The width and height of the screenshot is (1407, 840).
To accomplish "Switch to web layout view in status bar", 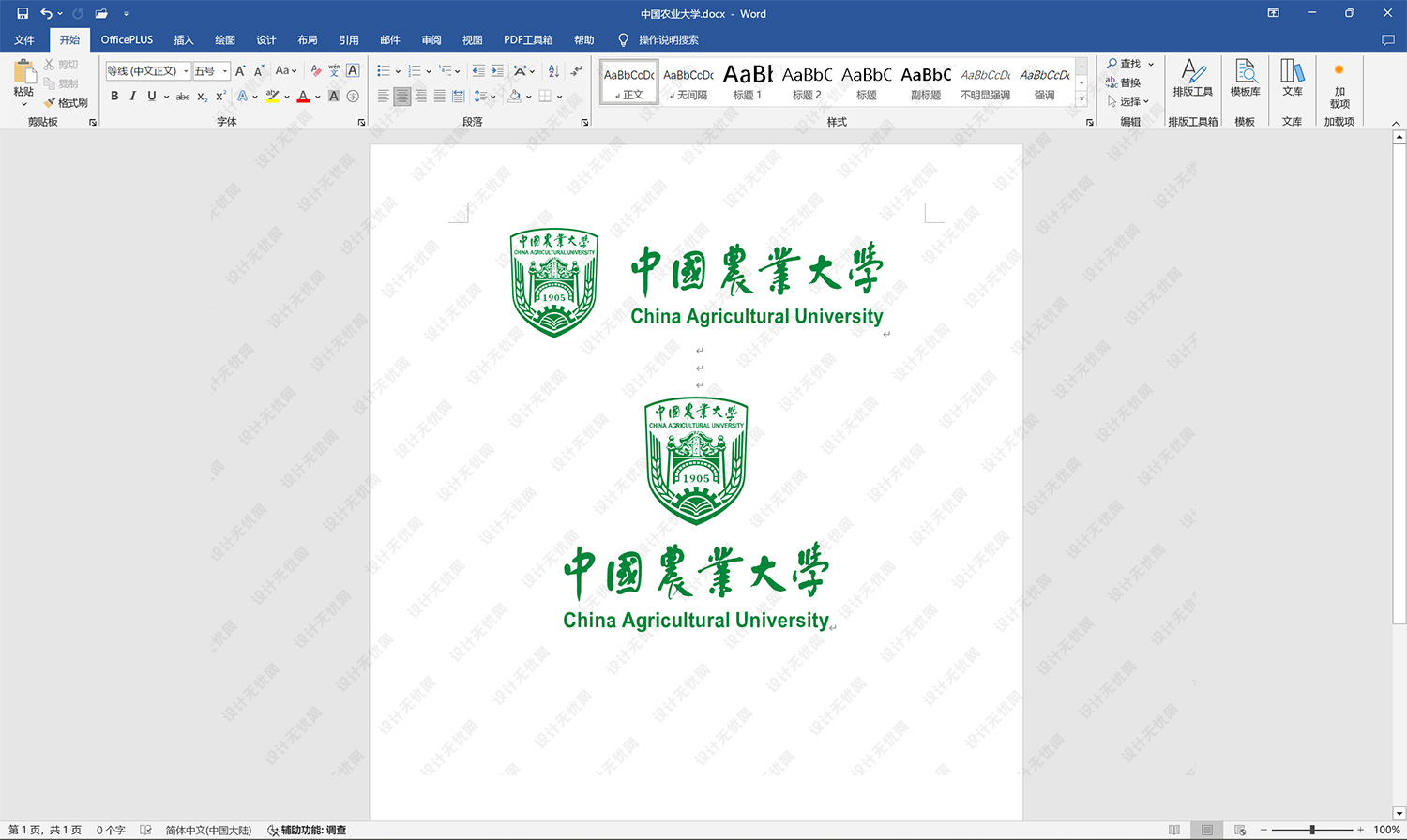I will pos(1240,830).
